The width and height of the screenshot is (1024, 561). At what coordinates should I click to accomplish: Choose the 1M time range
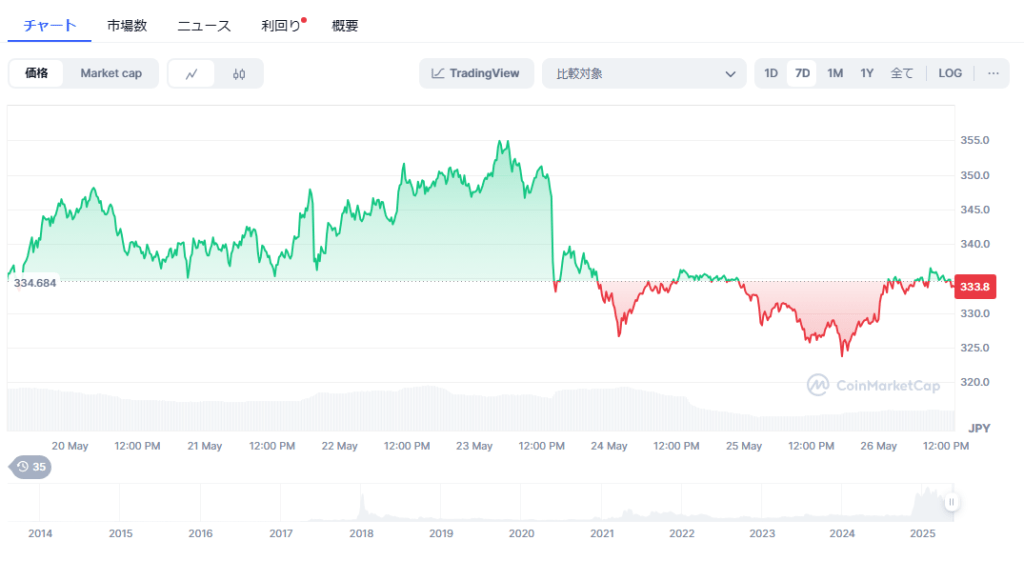pyautogui.click(x=835, y=73)
